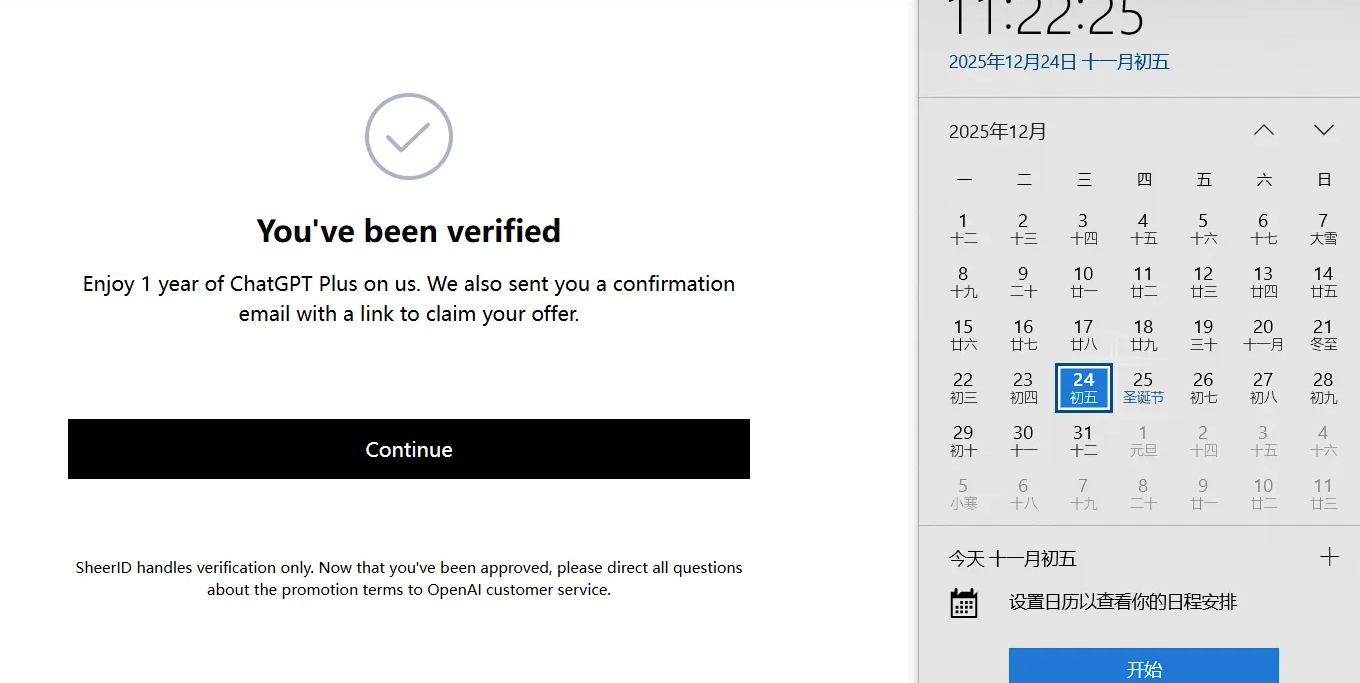Select December 20 十一月

click(1263, 335)
